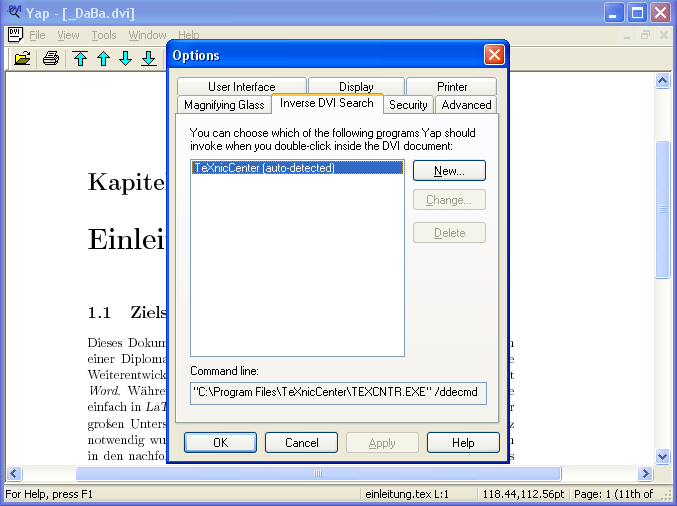This screenshot has height=506, width=677.
Task: Click the Yap application icon in the title bar
Action: click(14, 13)
